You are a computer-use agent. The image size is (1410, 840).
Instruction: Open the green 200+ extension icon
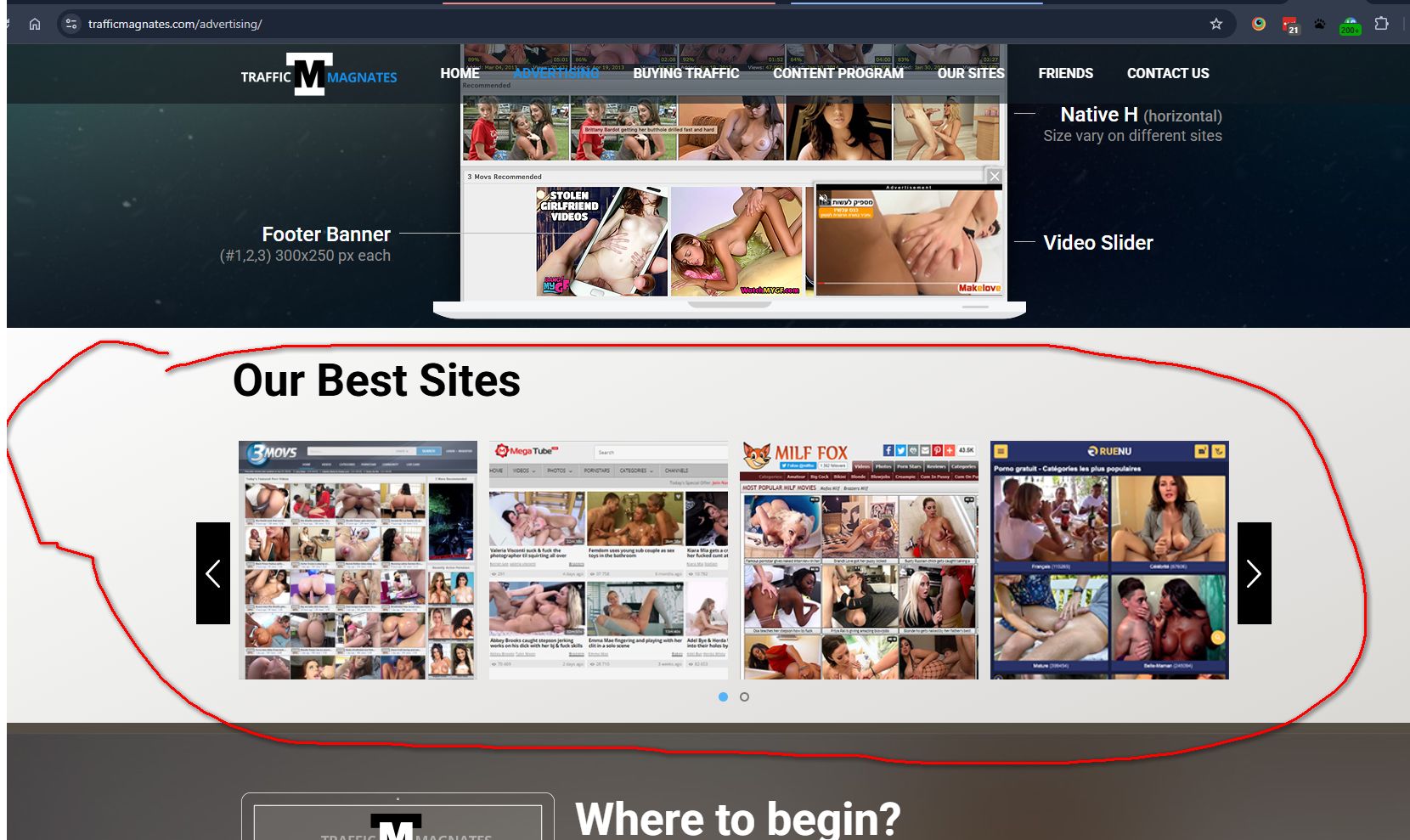click(x=1350, y=25)
